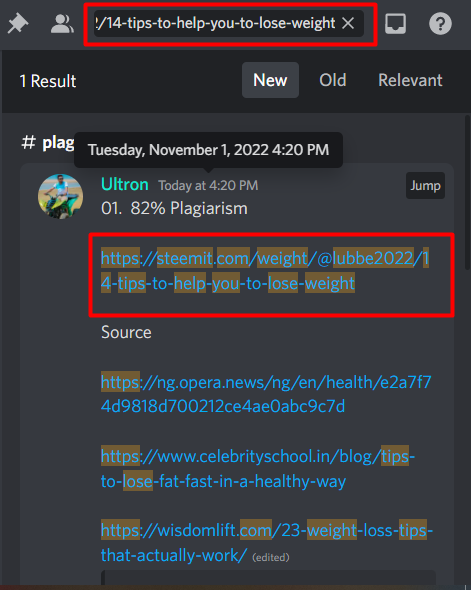The image size is (471, 590).
Task: Open the wisdomlift.com weight-loss link
Action: [x=267, y=543]
